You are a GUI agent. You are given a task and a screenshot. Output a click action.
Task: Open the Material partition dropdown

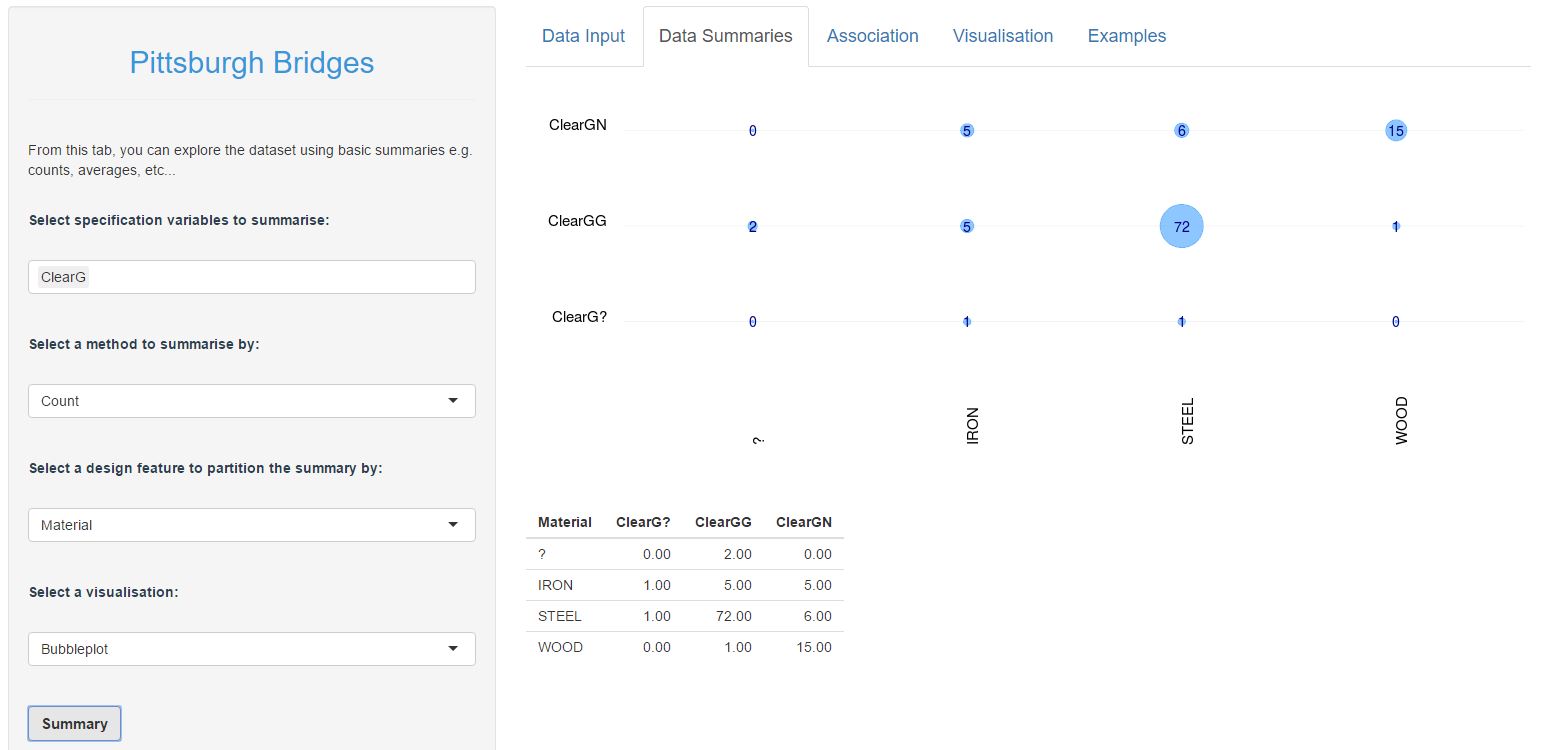click(251, 525)
